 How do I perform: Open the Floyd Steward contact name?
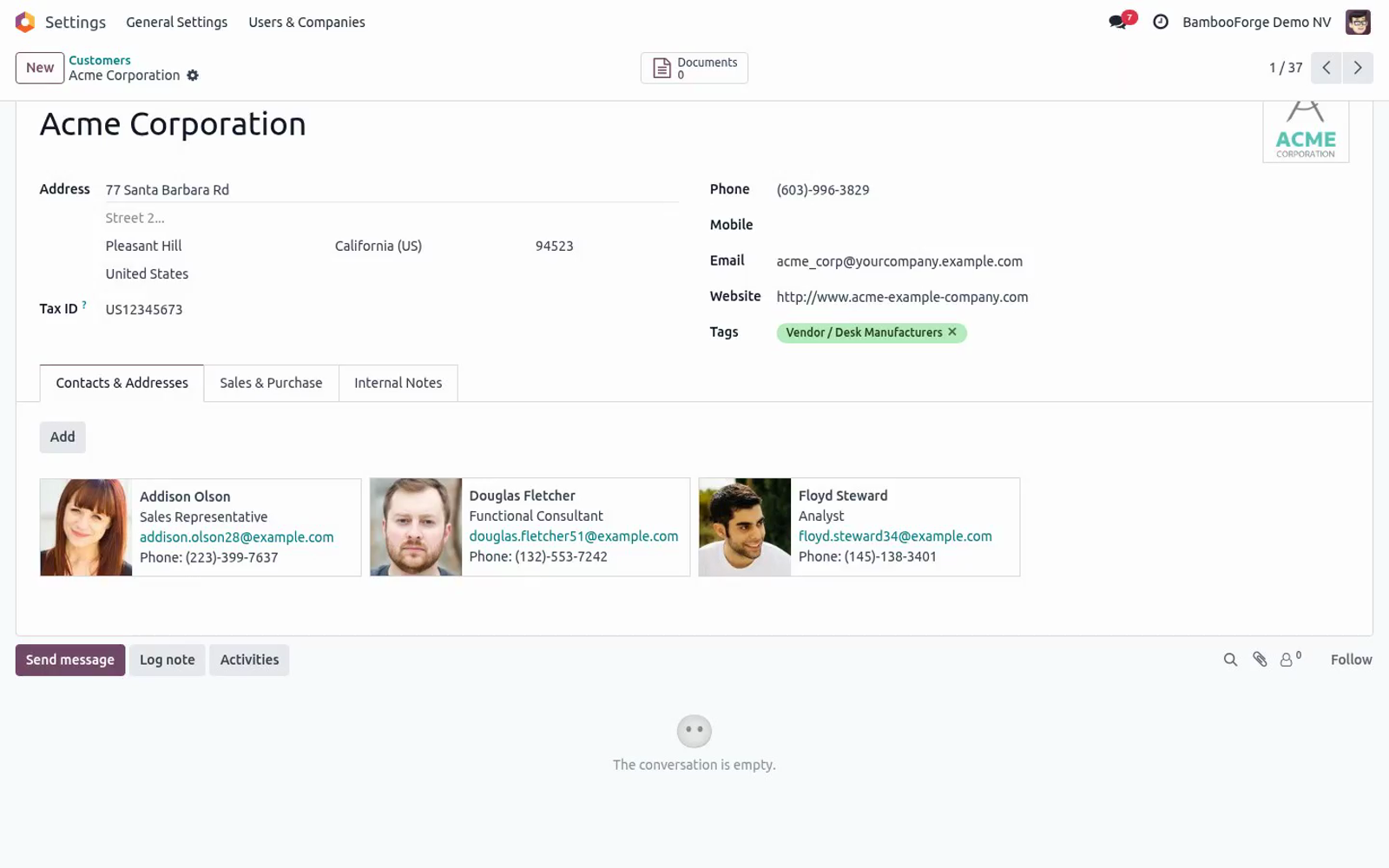click(843, 496)
